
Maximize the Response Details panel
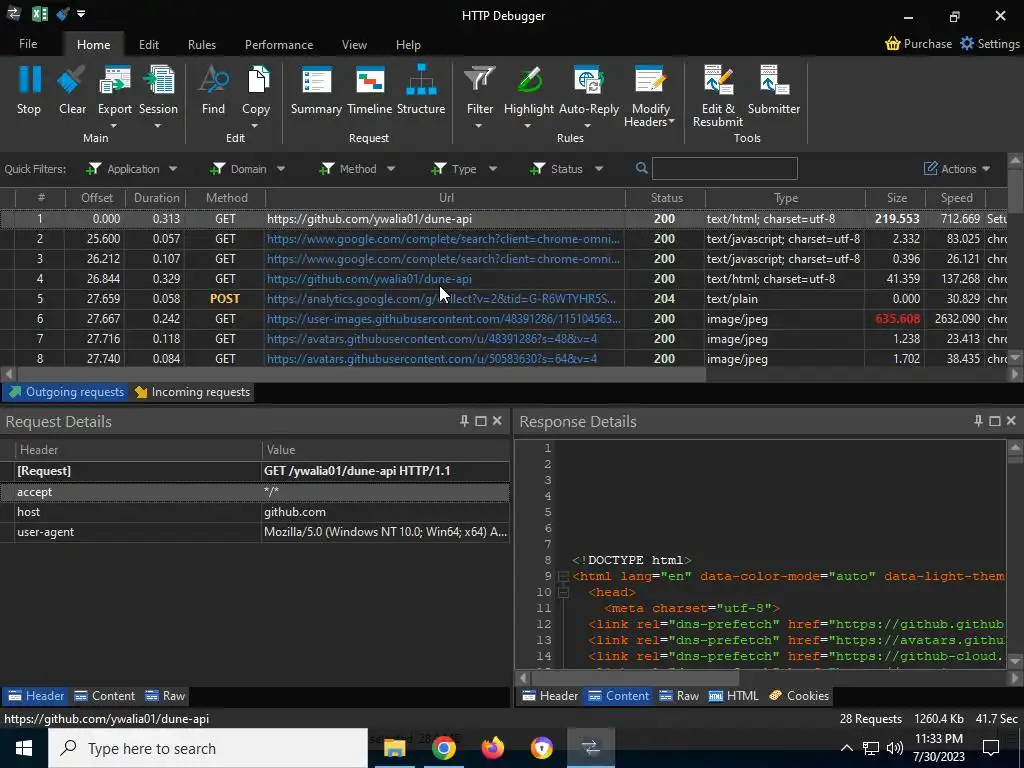click(x=995, y=421)
